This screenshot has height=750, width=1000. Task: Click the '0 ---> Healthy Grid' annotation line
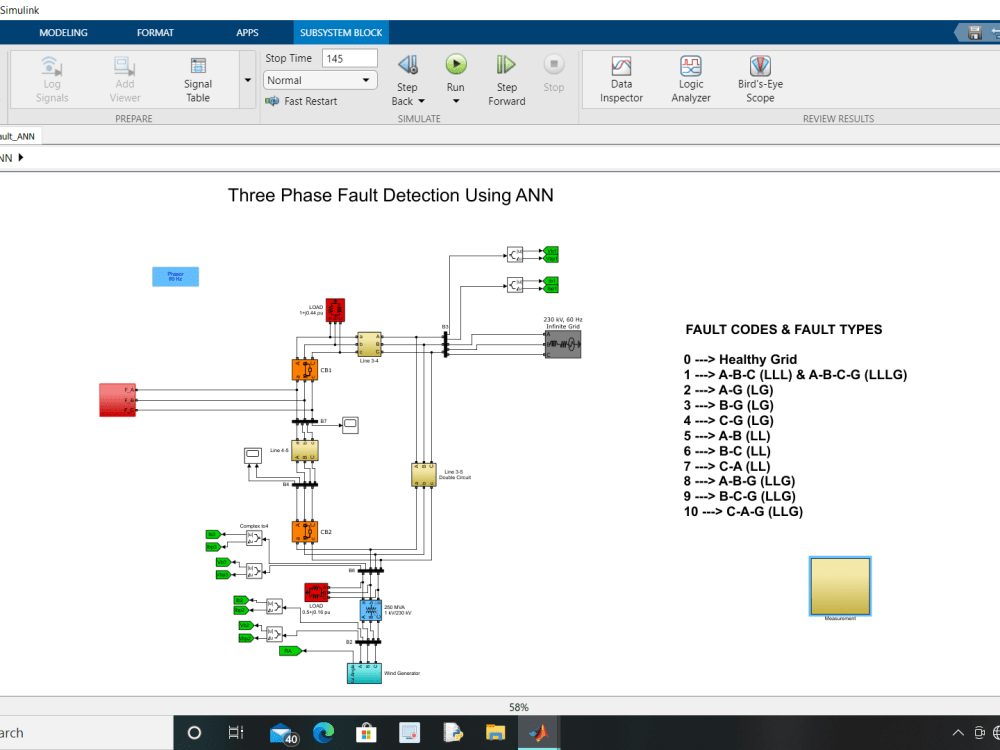[740, 360]
